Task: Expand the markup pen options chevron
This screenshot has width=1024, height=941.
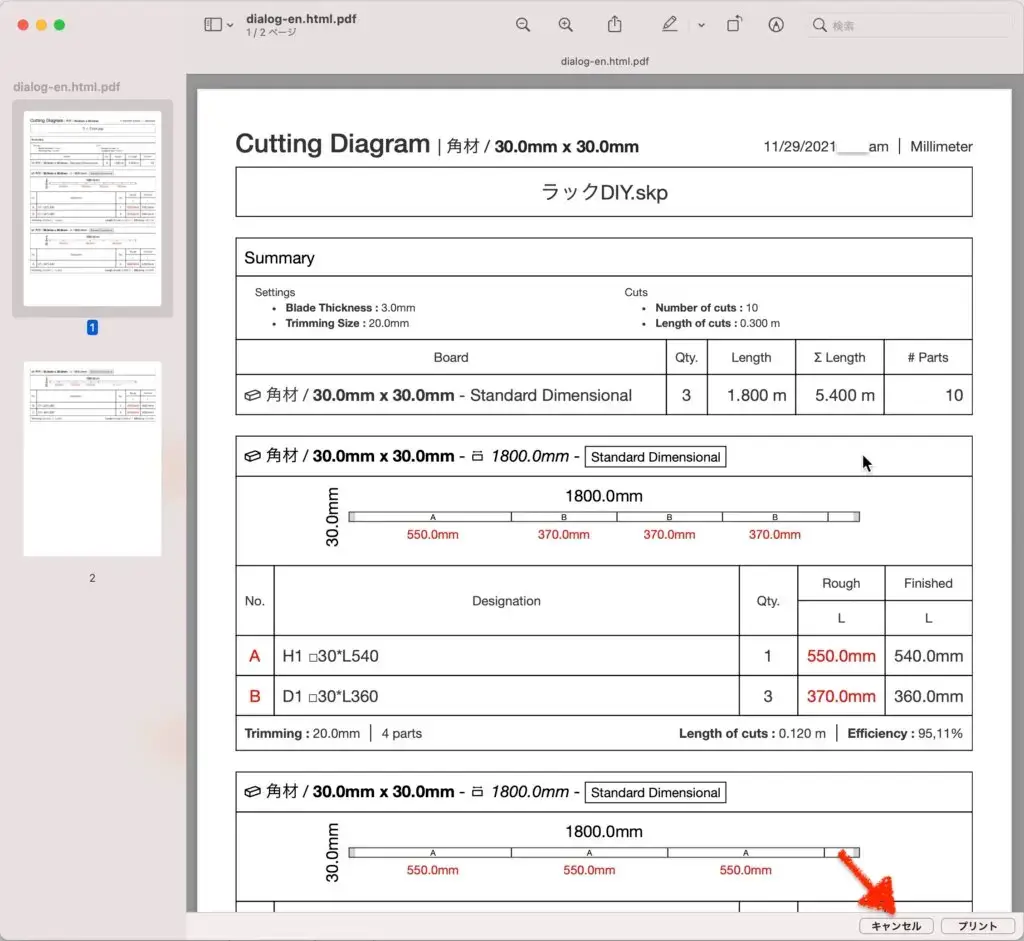Action: (x=701, y=25)
